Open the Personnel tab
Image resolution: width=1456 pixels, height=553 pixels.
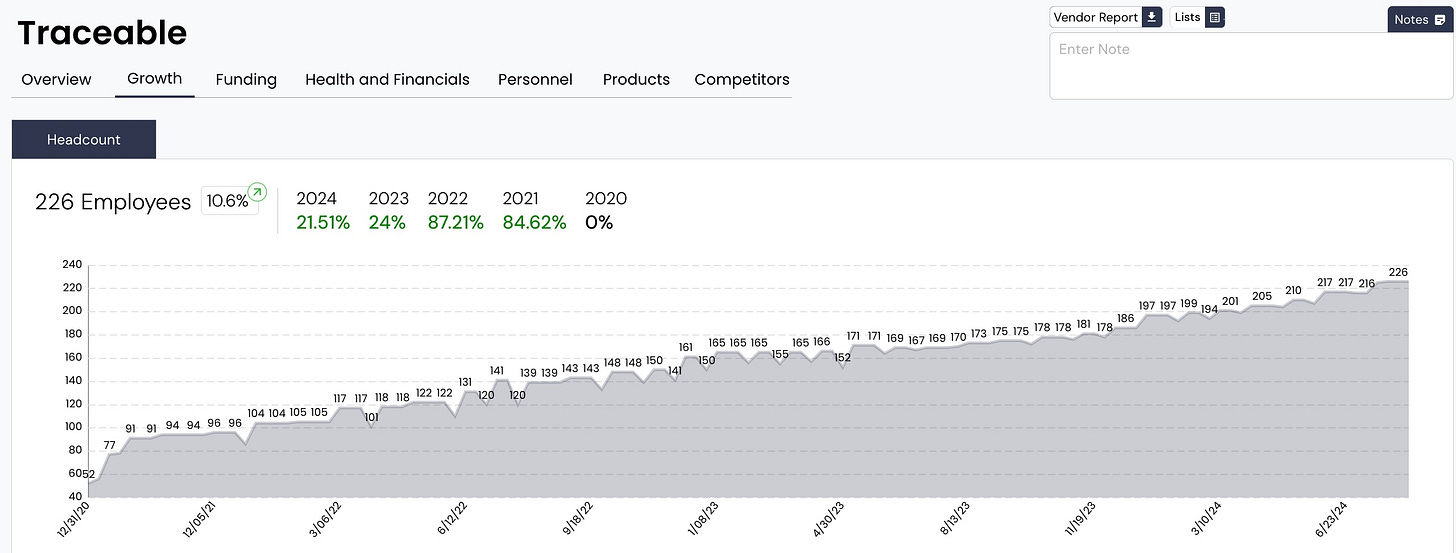535,79
